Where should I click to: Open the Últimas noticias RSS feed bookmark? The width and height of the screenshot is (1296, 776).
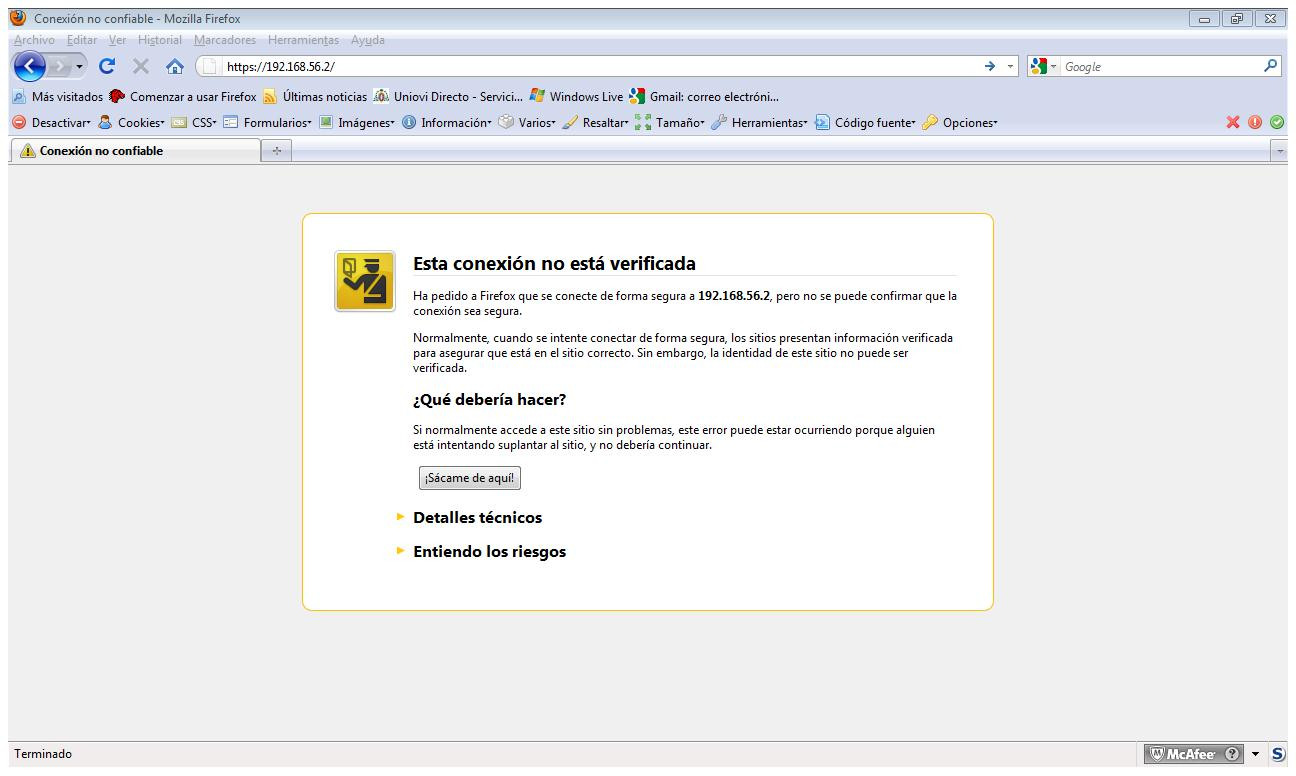315,97
